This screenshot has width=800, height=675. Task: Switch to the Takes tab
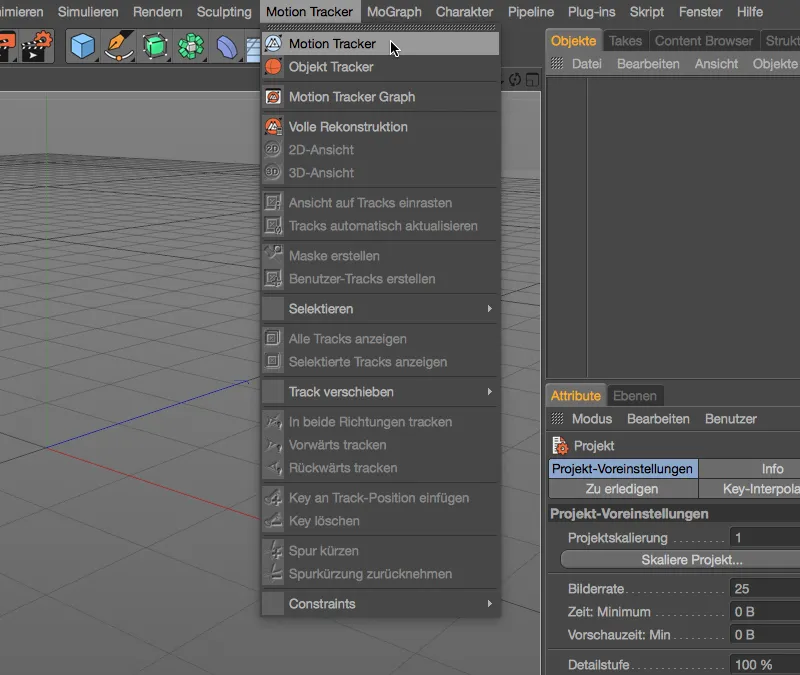[x=625, y=41]
